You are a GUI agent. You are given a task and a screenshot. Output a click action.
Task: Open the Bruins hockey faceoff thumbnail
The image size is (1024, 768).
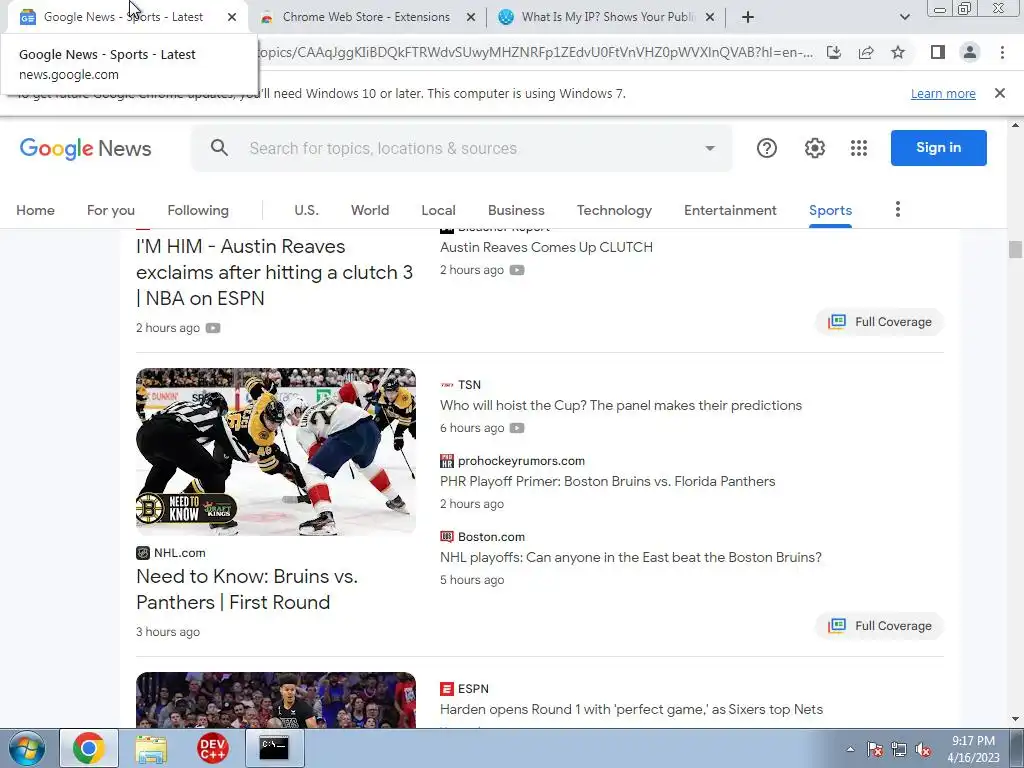pos(276,452)
